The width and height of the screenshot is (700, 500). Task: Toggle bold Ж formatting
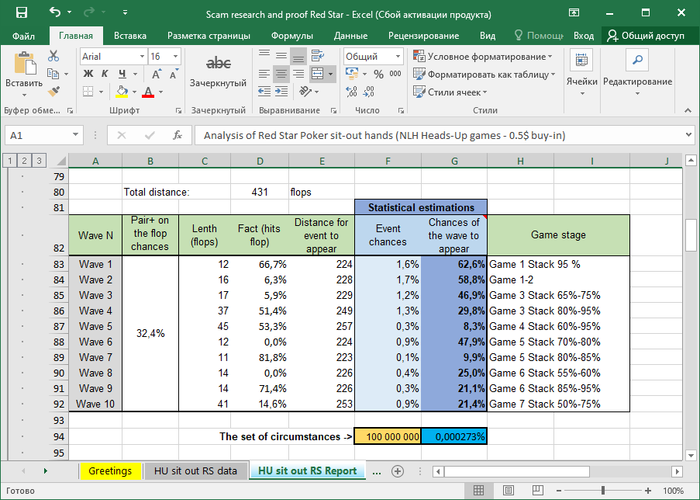pyautogui.click(x=88, y=74)
